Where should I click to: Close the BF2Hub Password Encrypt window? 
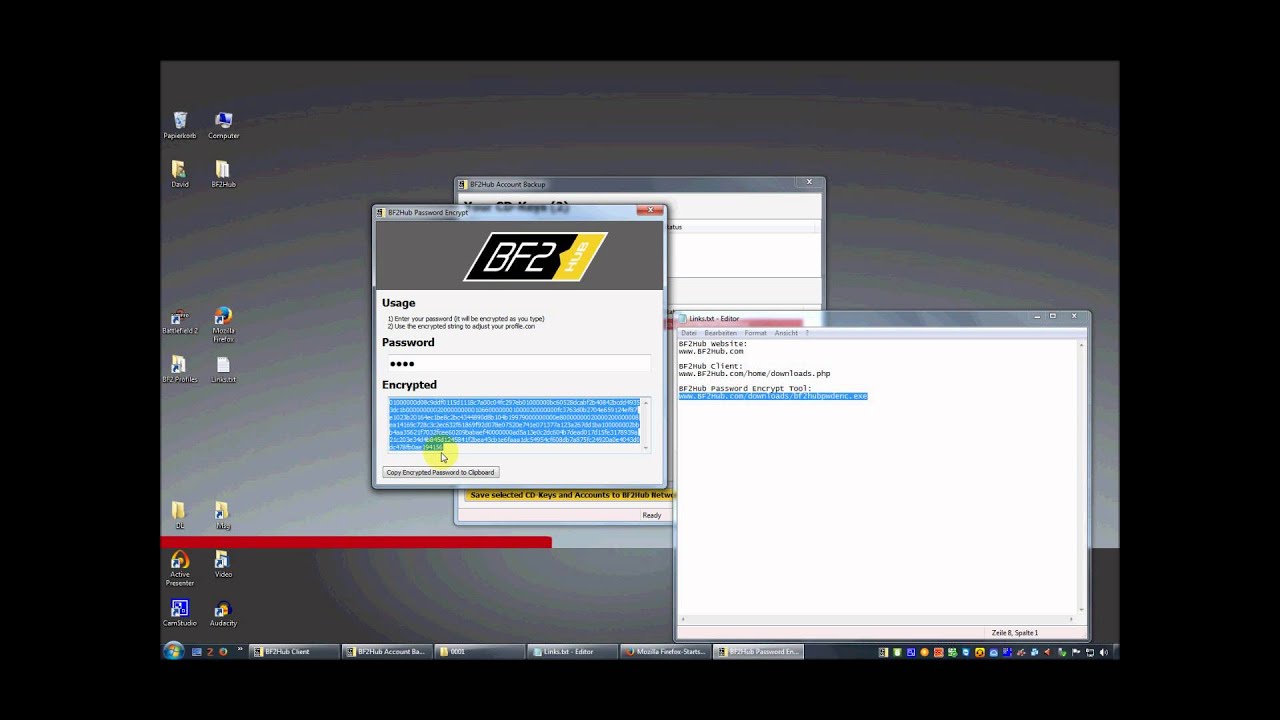[651, 211]
